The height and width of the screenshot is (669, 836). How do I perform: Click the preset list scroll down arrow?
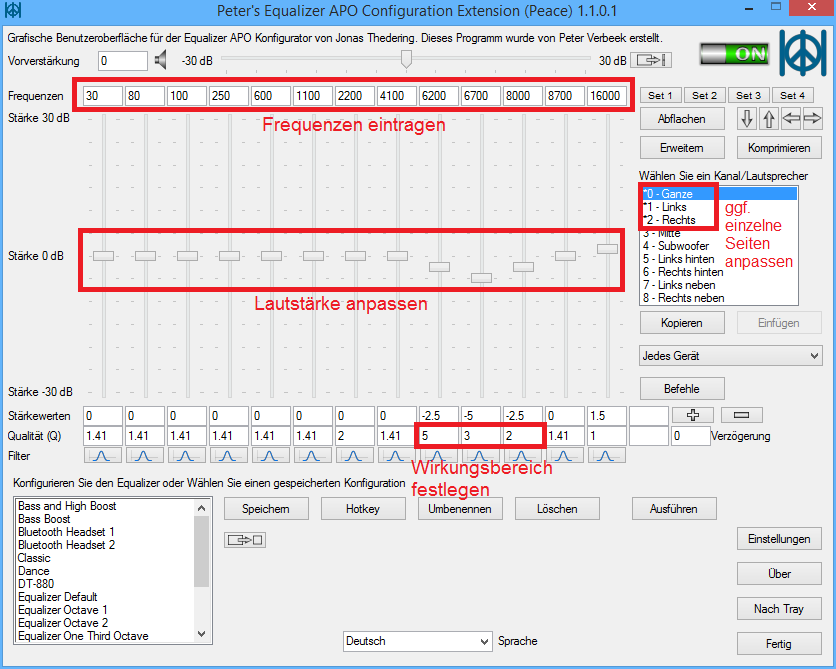point(202,634)
